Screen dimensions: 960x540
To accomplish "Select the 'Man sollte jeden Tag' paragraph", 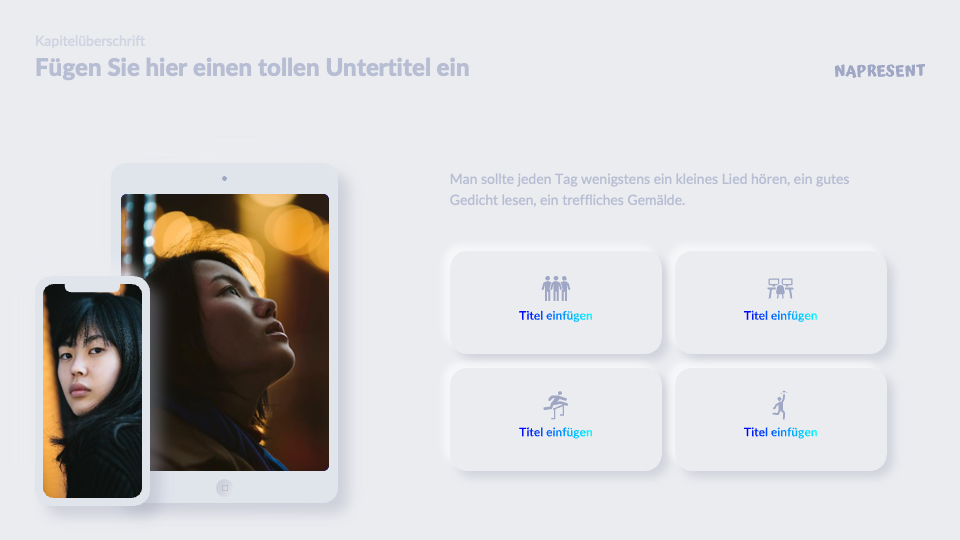I will coord(649,190).
